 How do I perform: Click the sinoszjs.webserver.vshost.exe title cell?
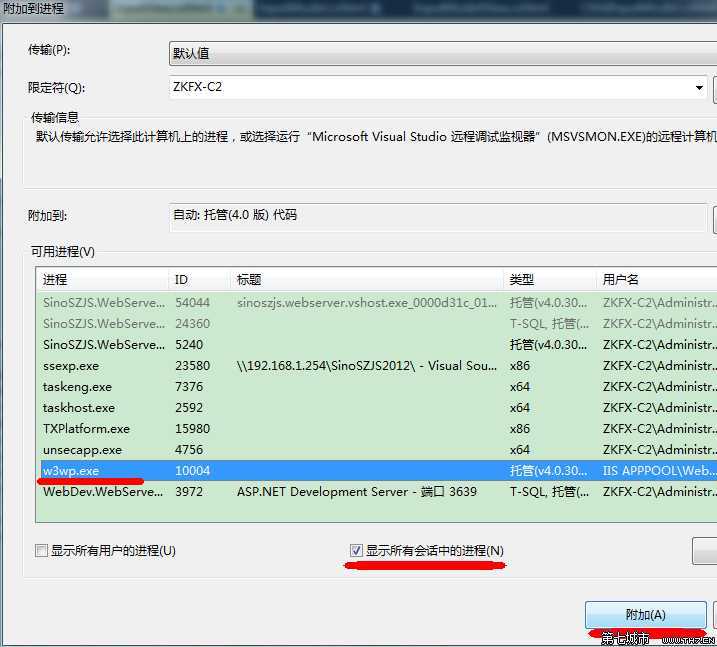367,302
